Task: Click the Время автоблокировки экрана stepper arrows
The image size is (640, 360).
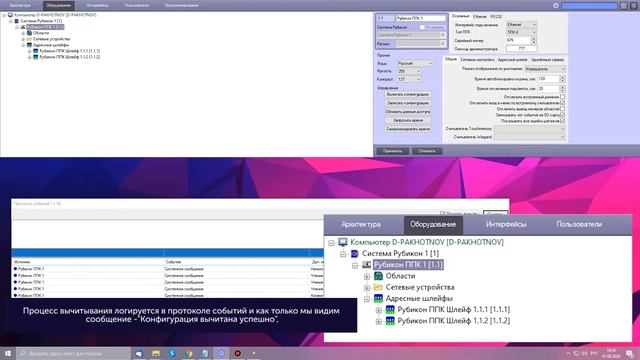Action: pos(562,79)
